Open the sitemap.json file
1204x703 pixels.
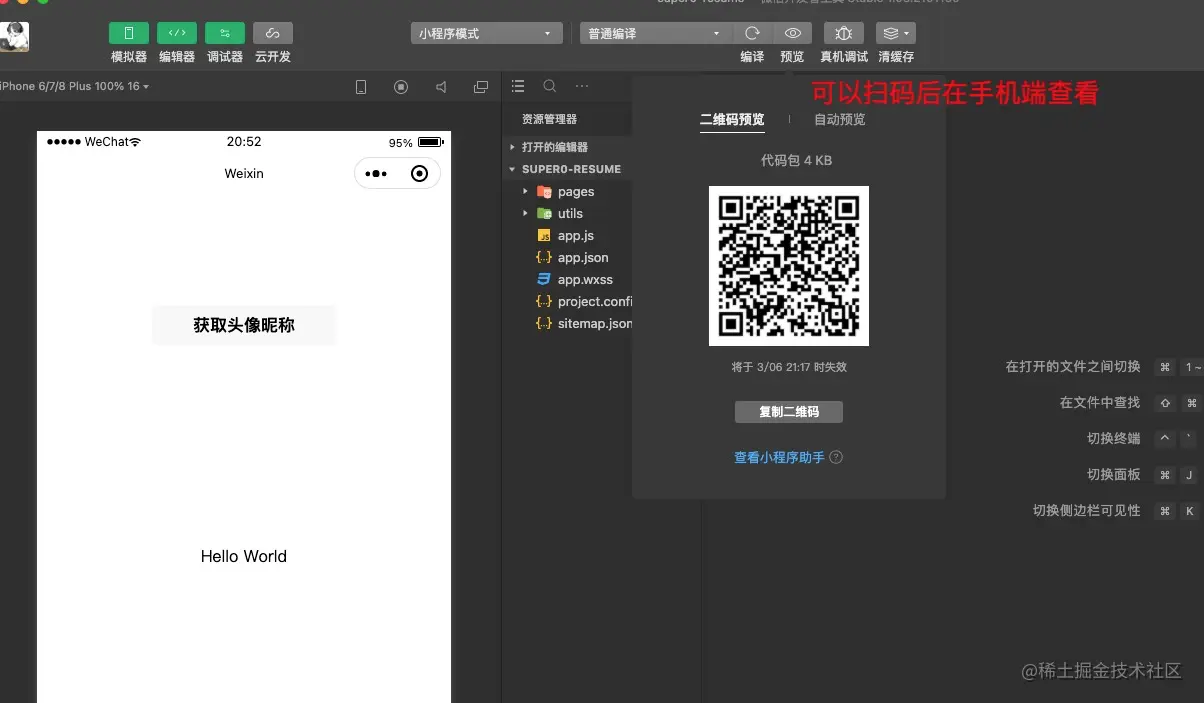coord(594,323)
